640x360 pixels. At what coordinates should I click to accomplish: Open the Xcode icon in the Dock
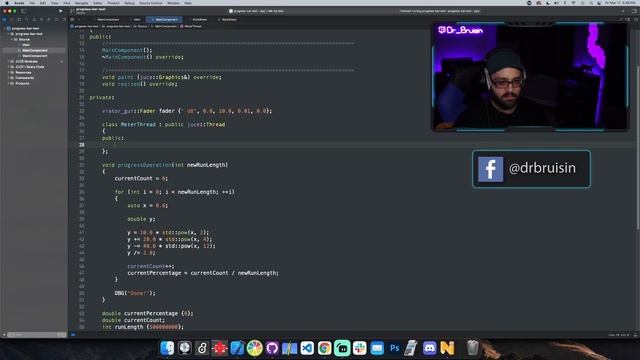coord(237,348)
